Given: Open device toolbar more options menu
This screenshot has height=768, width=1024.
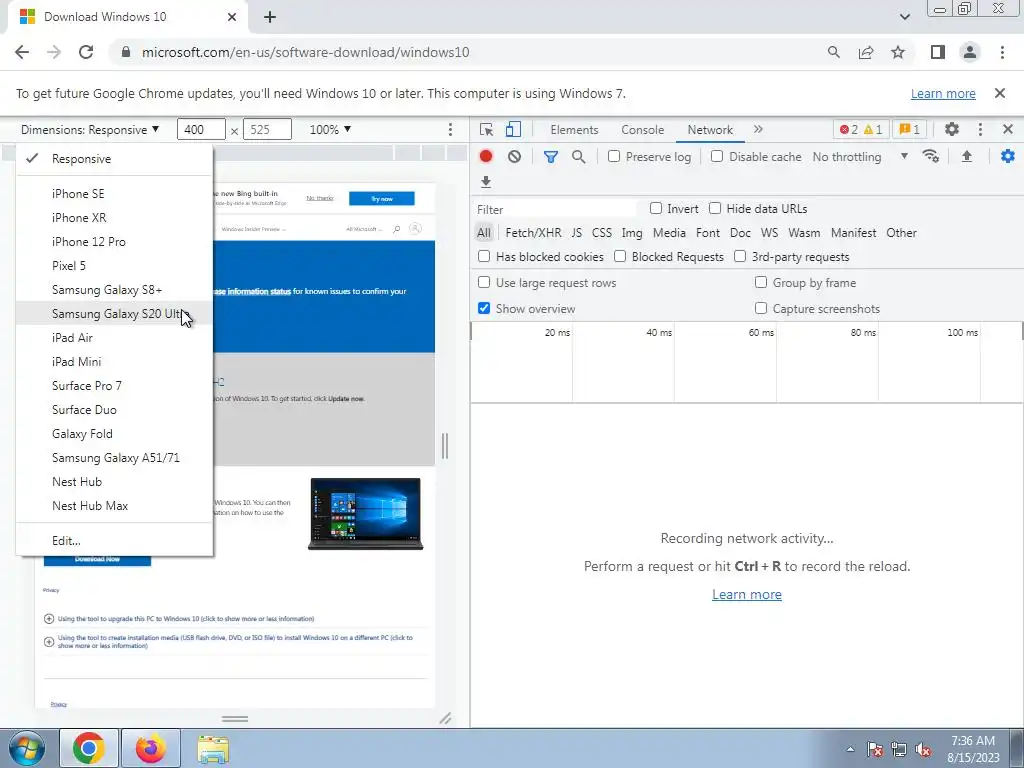Looking at the screenshot, I should point(450,129).
